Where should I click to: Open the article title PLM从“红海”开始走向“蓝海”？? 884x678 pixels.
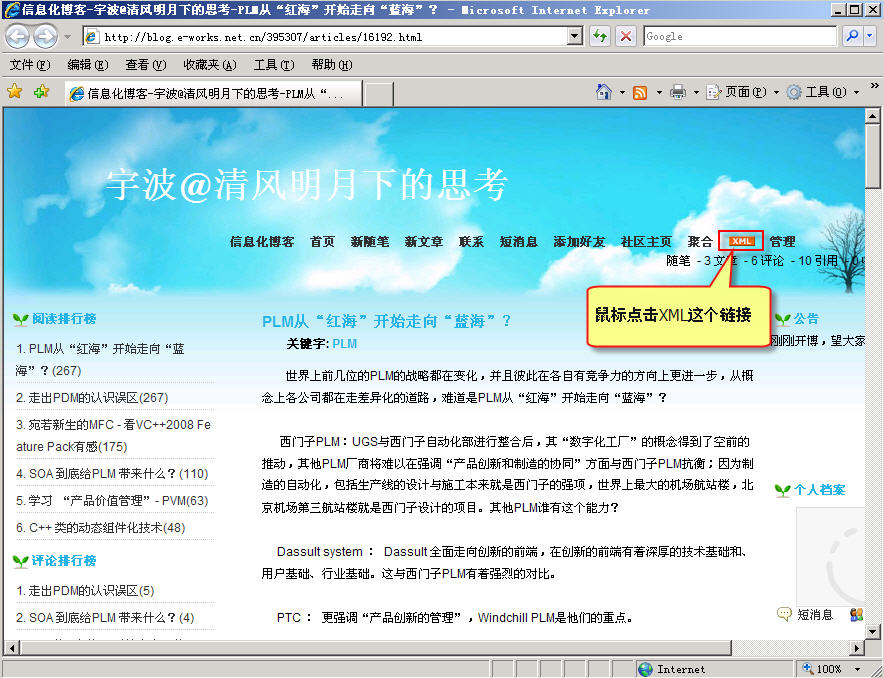coord(387,321)
